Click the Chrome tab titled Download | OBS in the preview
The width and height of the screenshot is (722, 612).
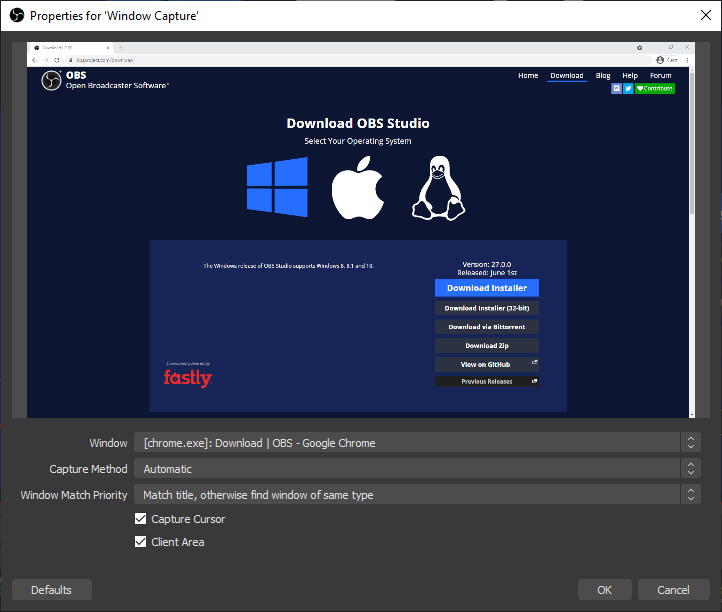[70, 47]
